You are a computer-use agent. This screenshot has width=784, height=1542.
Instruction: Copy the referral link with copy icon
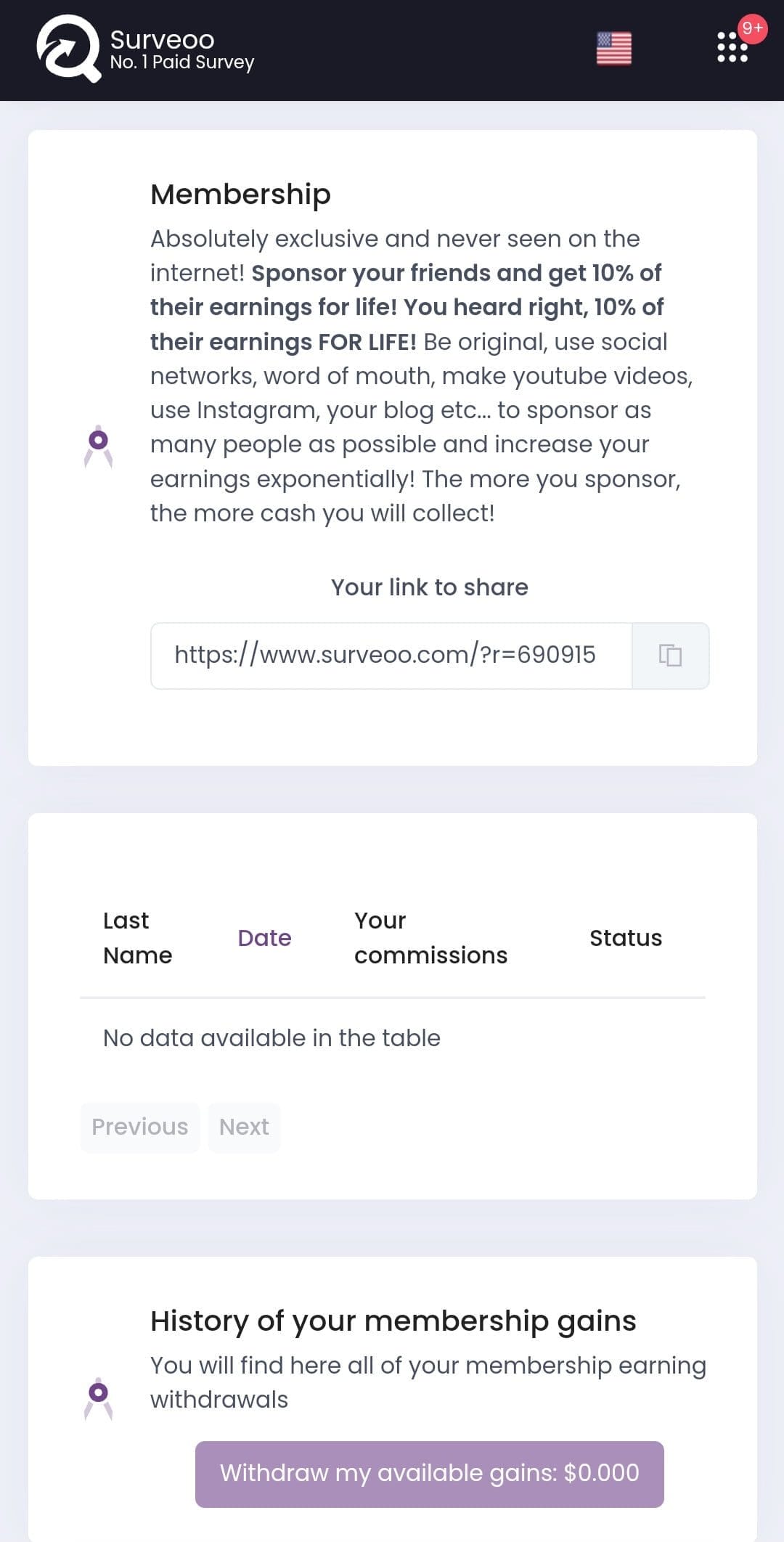point(670,656)
